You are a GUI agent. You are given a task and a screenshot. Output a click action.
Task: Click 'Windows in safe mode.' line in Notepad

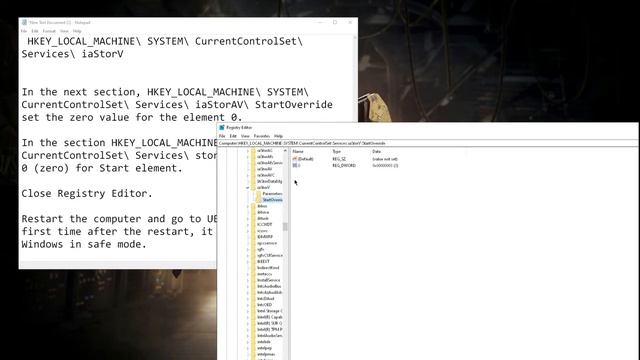tap(84, 244)
